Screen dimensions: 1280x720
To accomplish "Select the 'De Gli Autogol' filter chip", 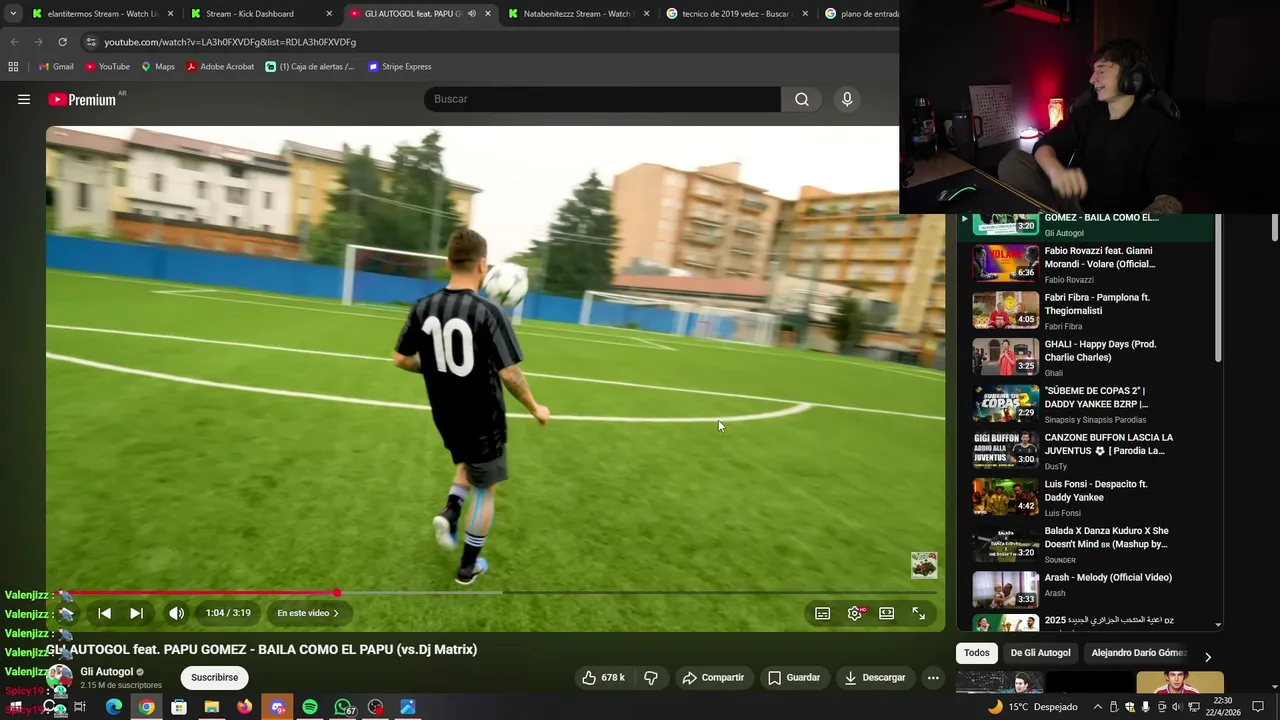I will [x=1040, y=653].
